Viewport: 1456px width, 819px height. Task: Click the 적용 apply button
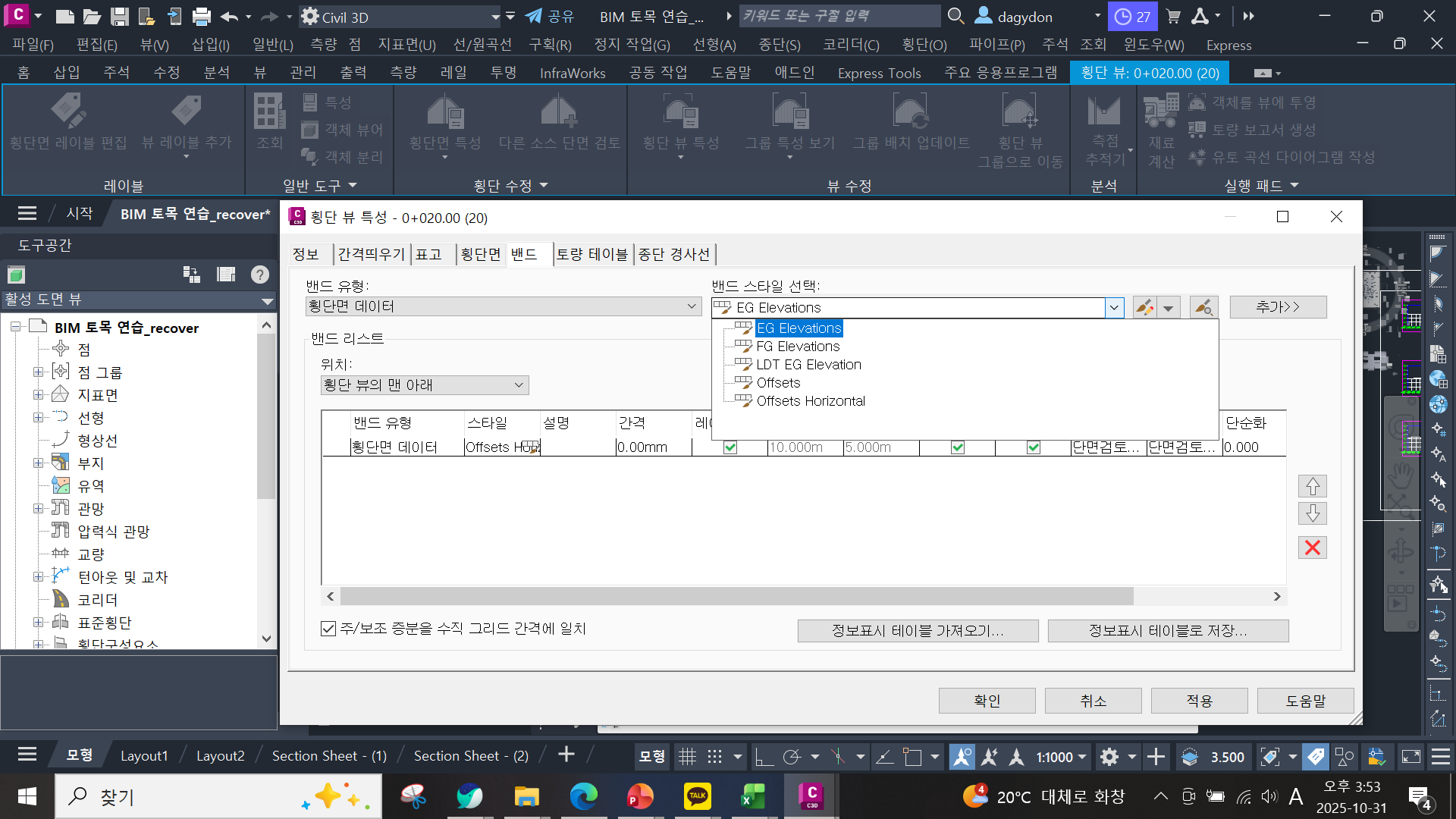(1199, 701)
